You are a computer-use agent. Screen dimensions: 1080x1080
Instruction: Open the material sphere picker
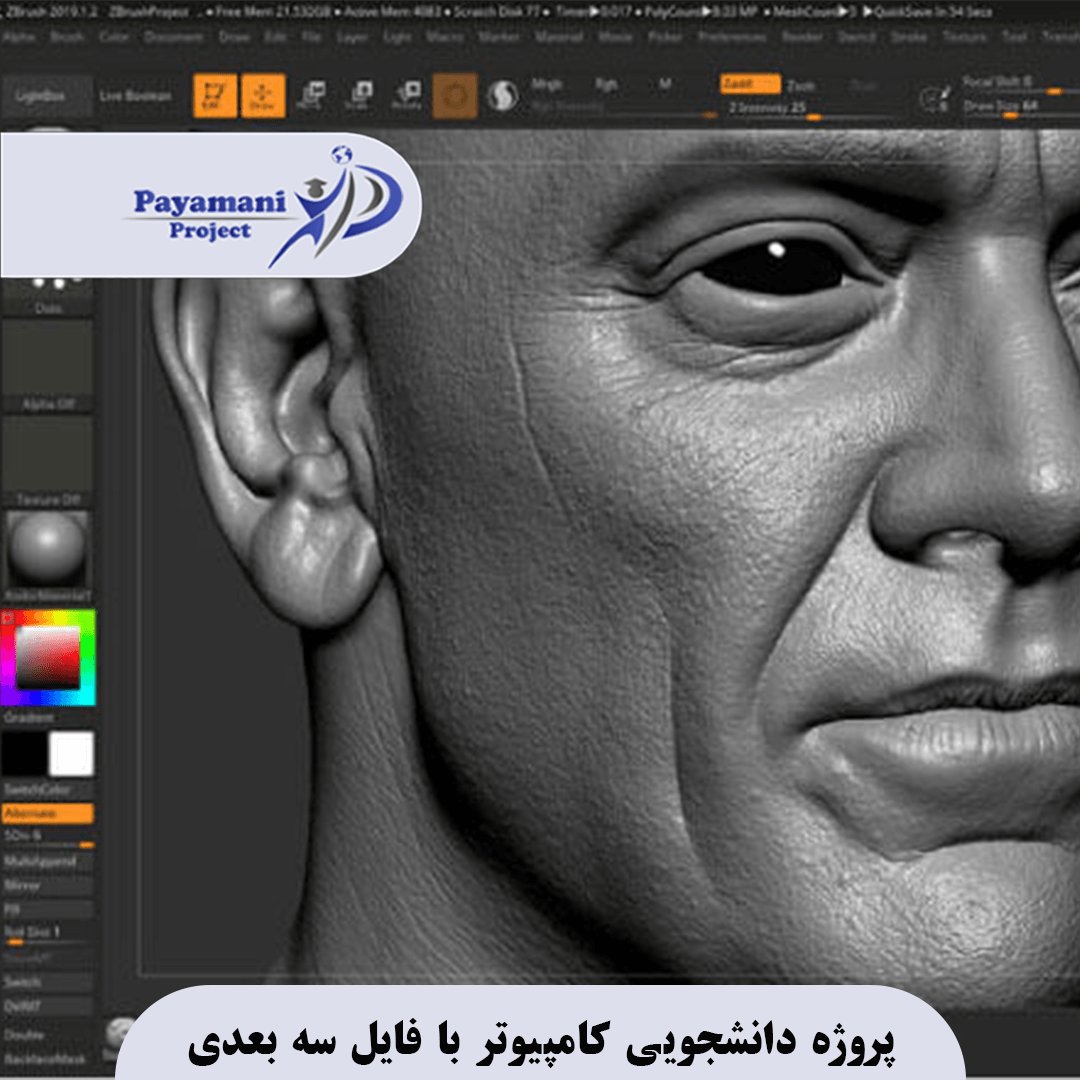point(48,549)
